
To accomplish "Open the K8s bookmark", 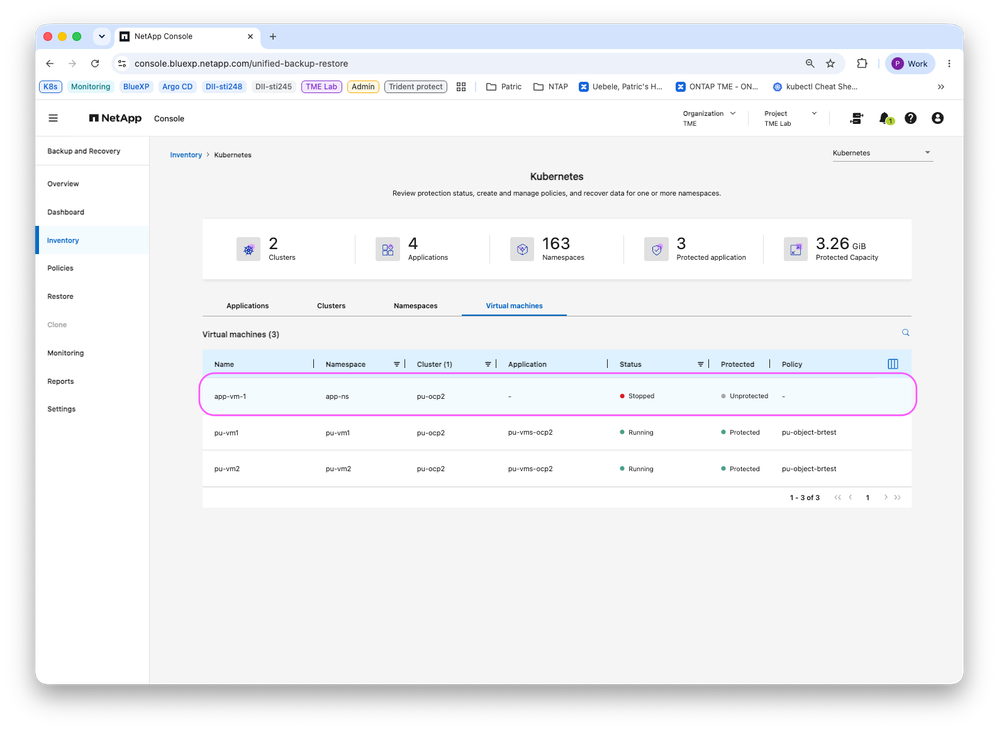I will 50,87.
